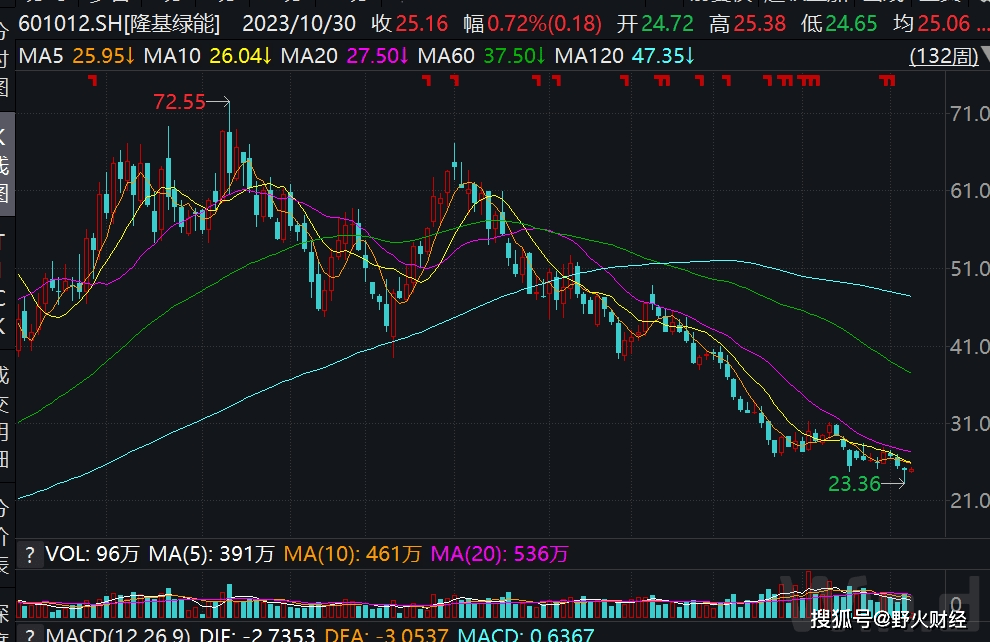Click the 71.0 price axis label
This screenshot has width=990, height=642.
tap(969, 114)
